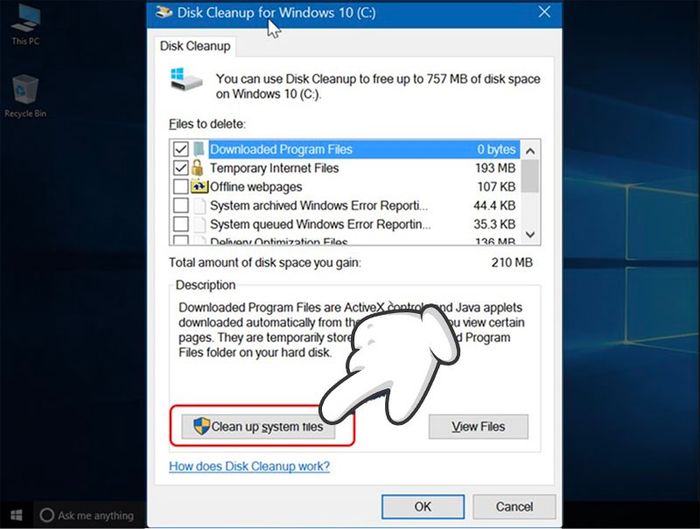The image size is (700, 529).
Task: Click the Description group label
Action: point(205,285)
